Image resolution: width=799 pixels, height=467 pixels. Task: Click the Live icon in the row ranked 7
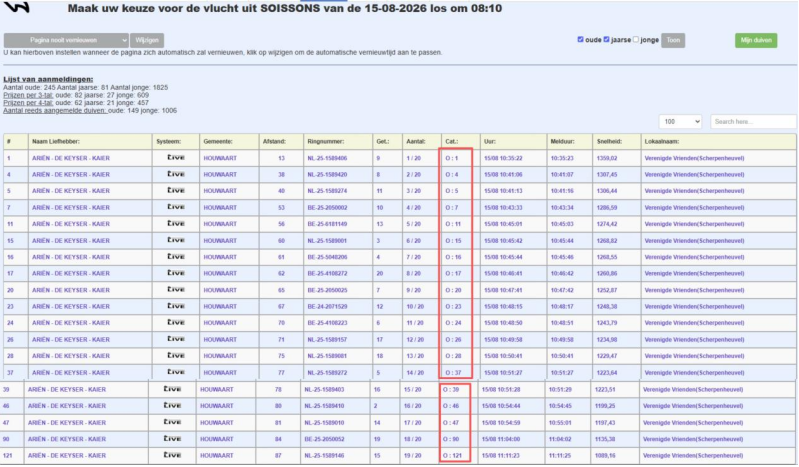click(176, 207)
